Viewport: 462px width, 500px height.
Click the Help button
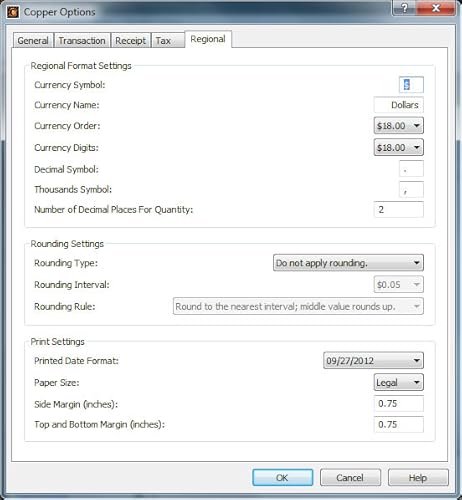pyautogui.click(x=418, y=478)
